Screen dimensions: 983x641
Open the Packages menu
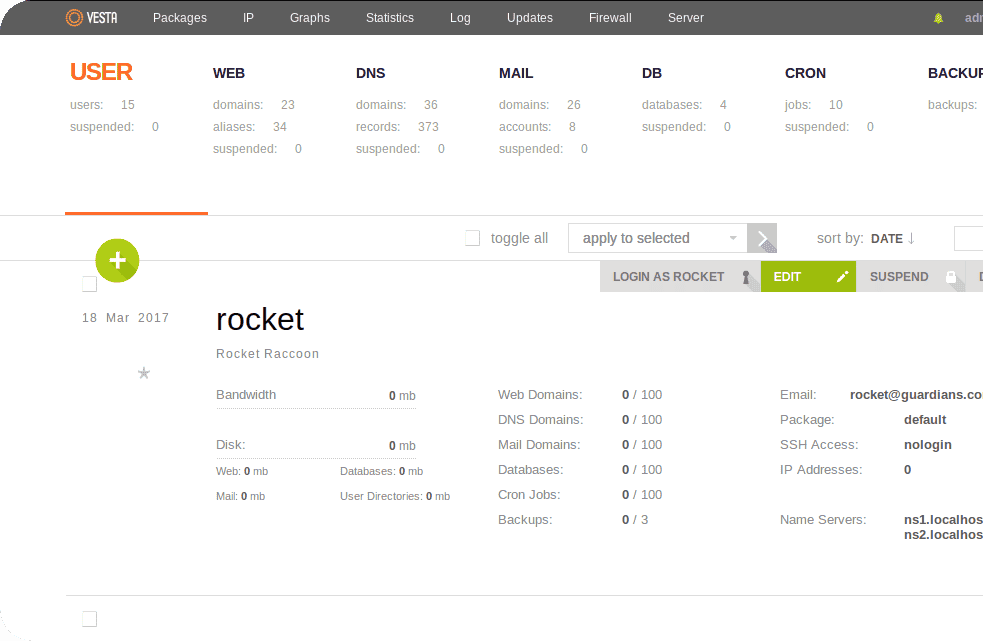pyautogui.click(x=180, y=18)
